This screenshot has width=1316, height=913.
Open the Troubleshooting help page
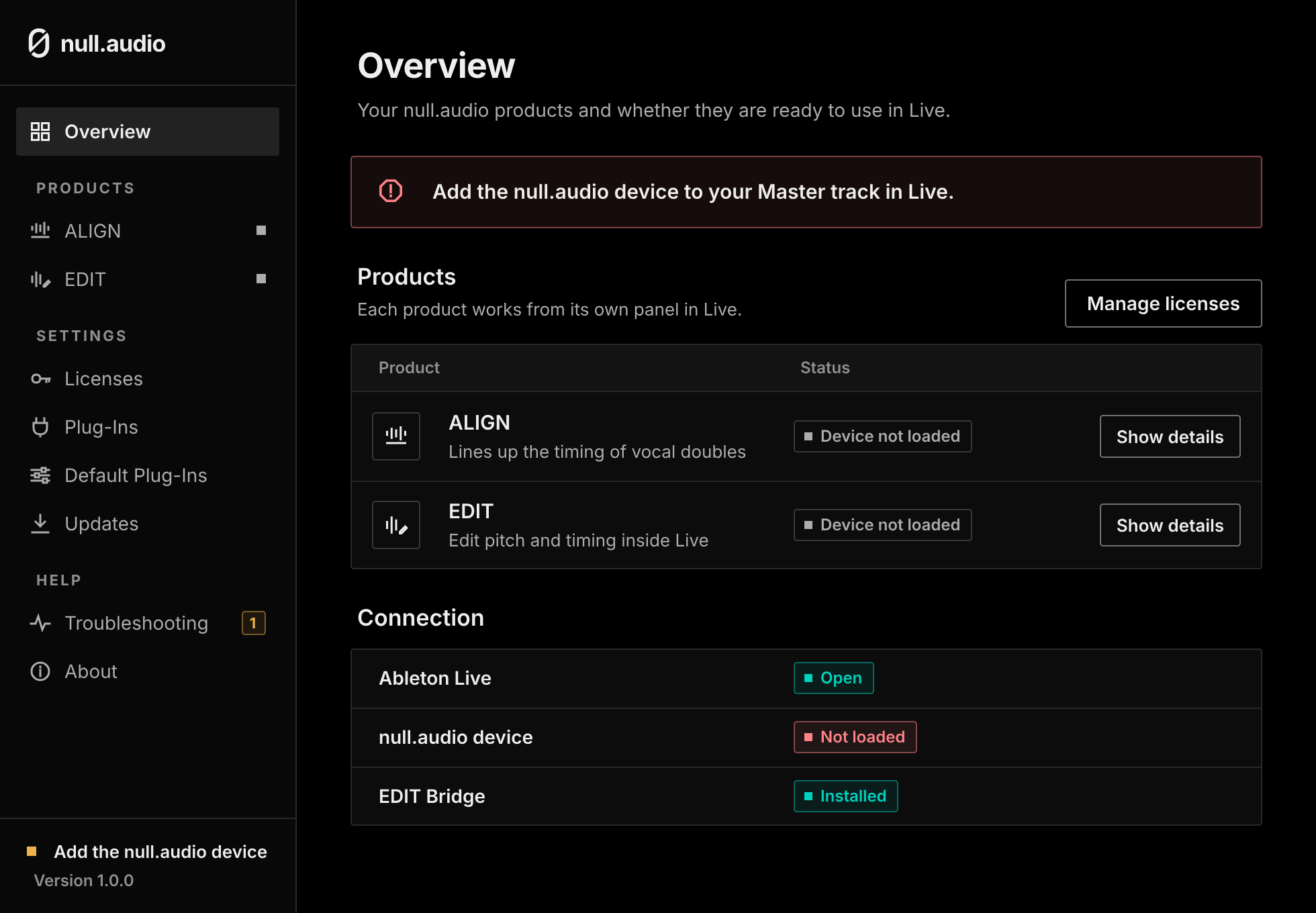coord(148,623)
